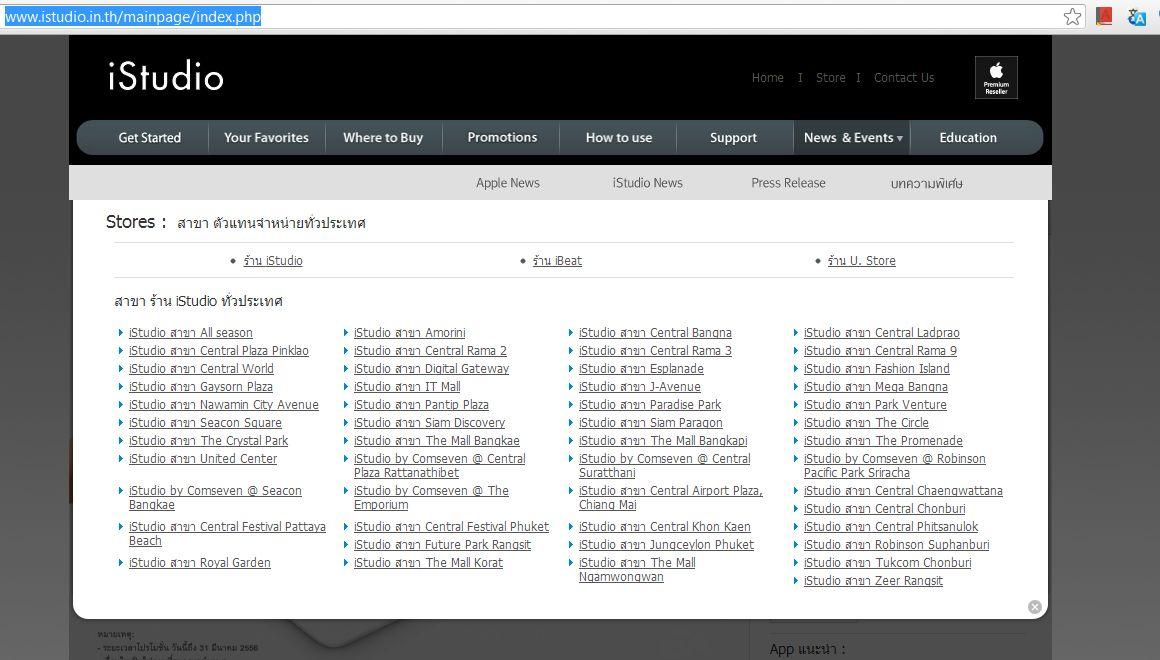
Task: Open the Press Release tab
Action: click(788, 183)
